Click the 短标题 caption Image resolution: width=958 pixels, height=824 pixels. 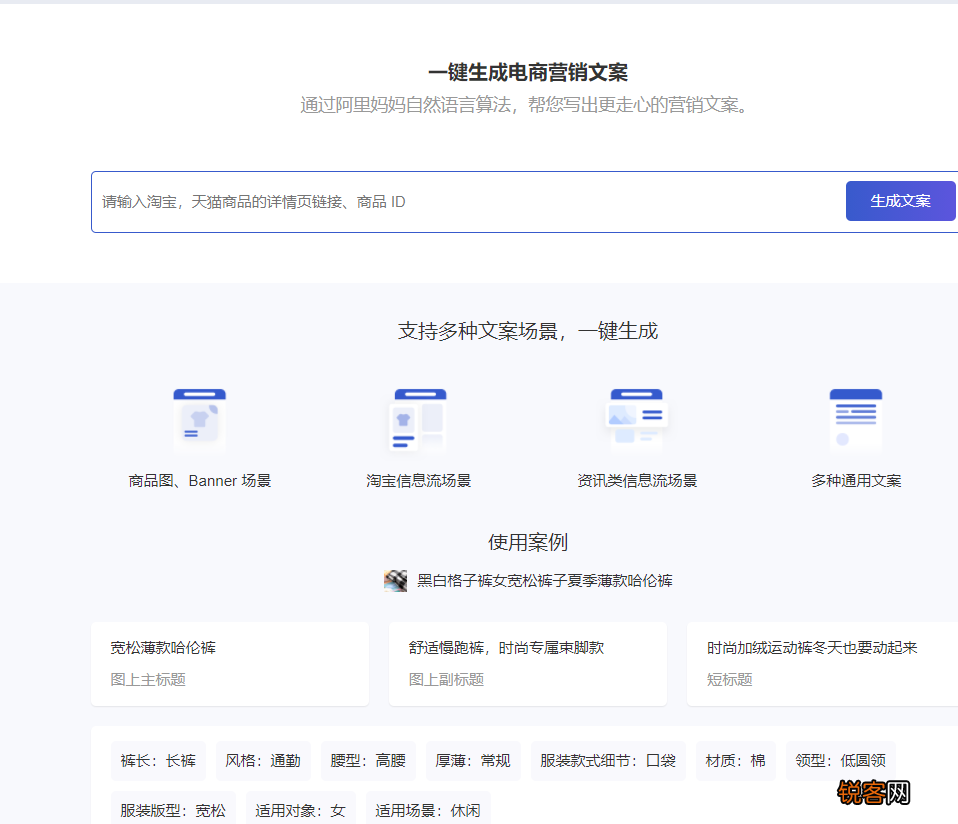click(729, 680)
